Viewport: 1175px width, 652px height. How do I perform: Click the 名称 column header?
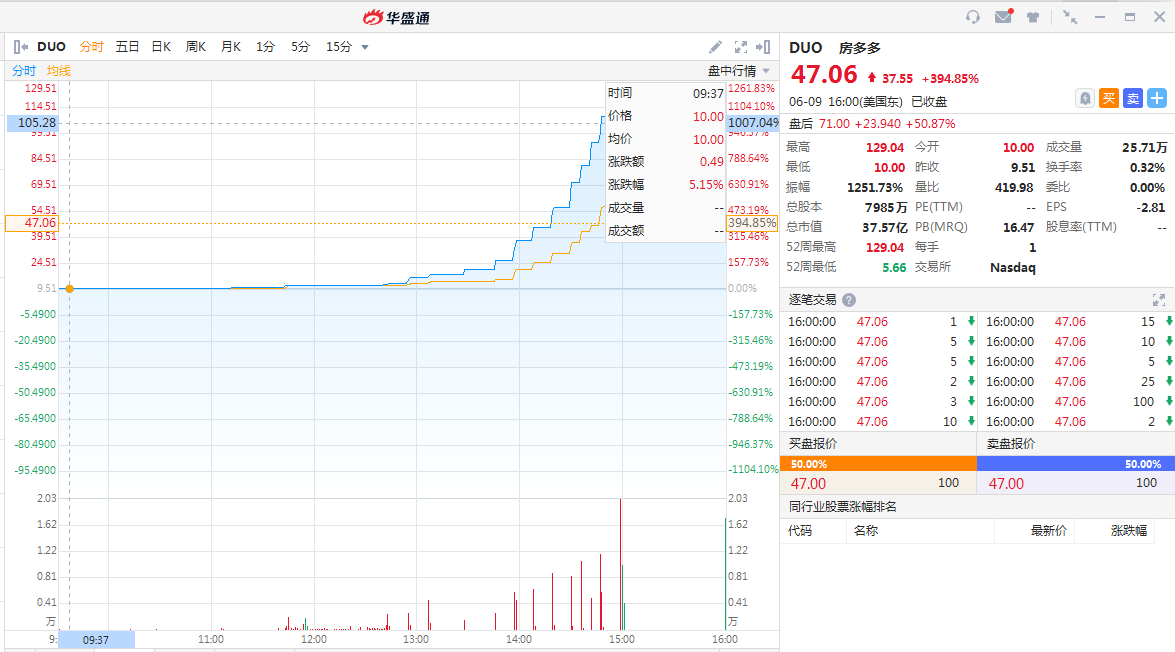pyautogui.click(x=866, y=531)
